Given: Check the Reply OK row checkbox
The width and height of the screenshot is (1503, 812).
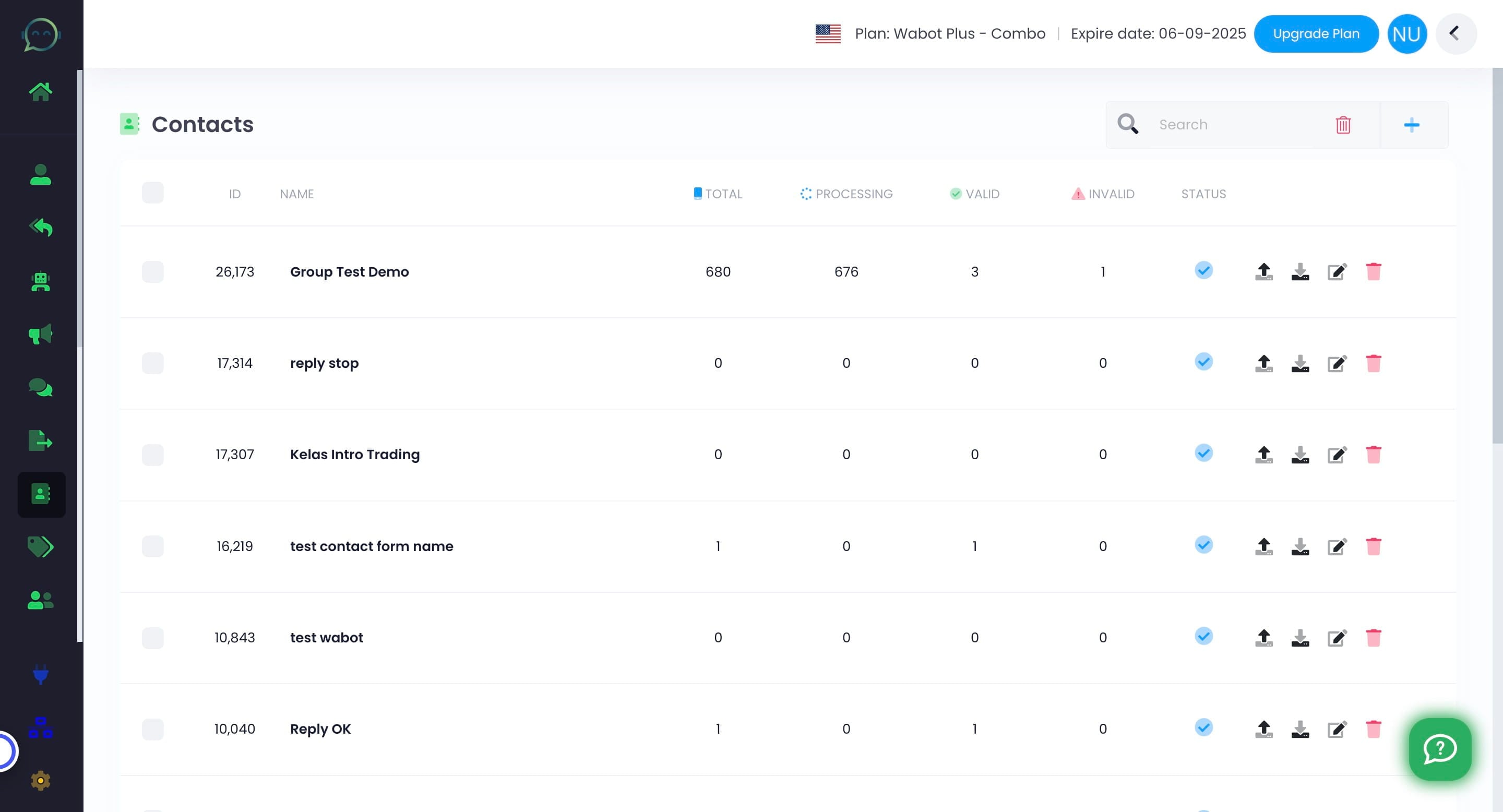Looking at the screenshot, I should click(x=153, y=729).
